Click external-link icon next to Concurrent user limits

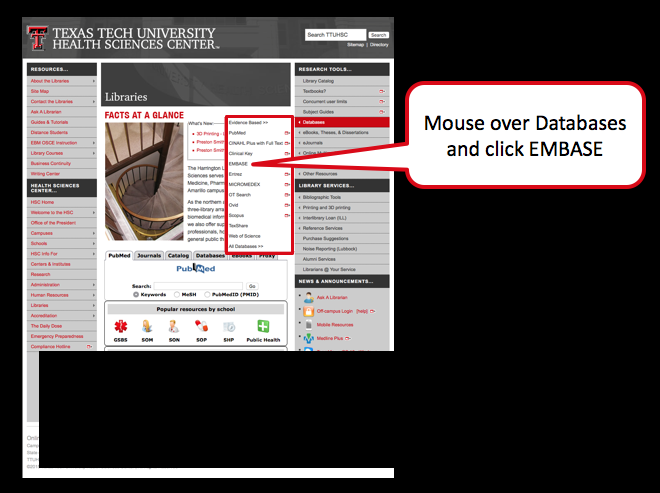(382, 101)
